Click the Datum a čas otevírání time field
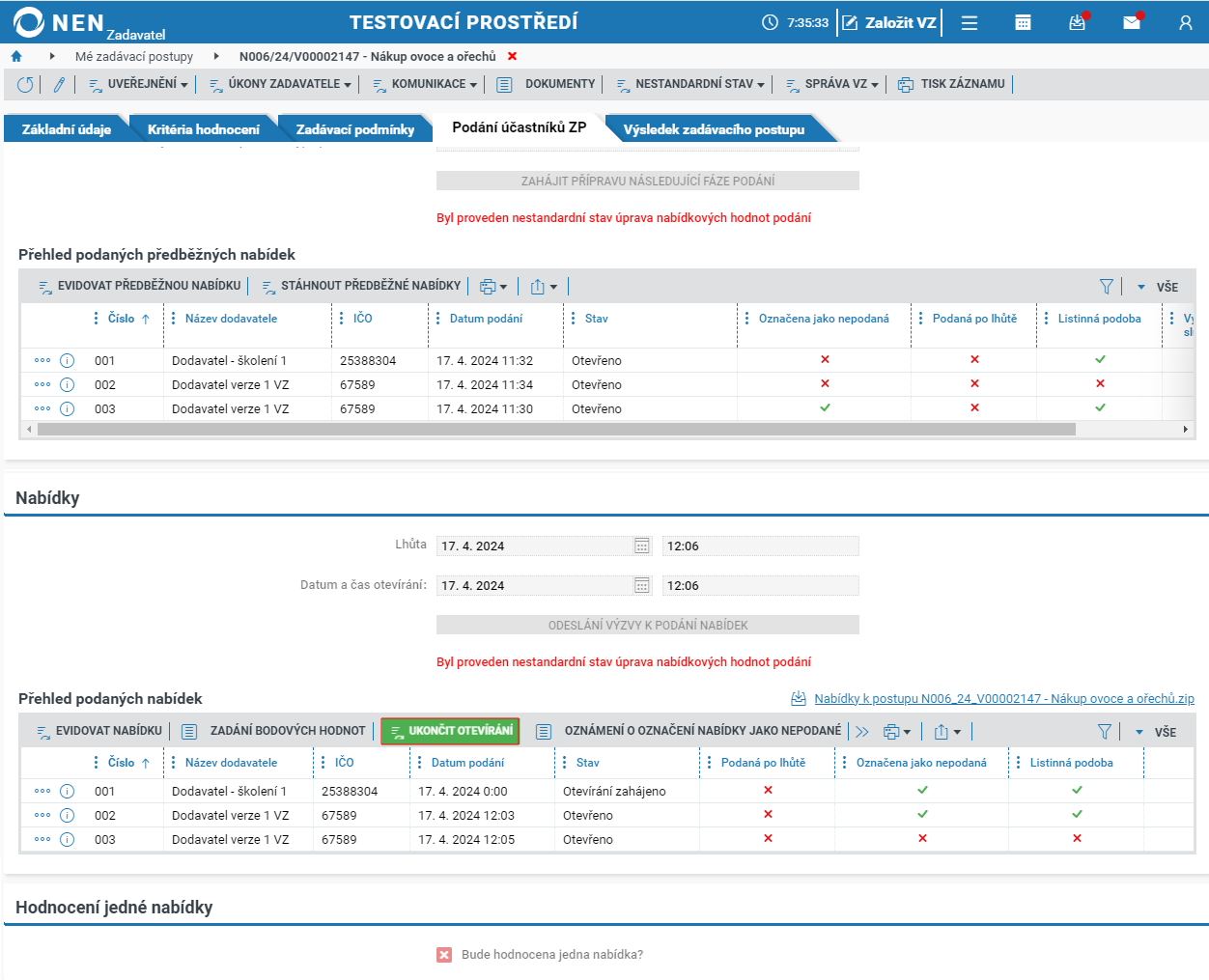Viewport: 1209px width, 980px height. point(761,586)
